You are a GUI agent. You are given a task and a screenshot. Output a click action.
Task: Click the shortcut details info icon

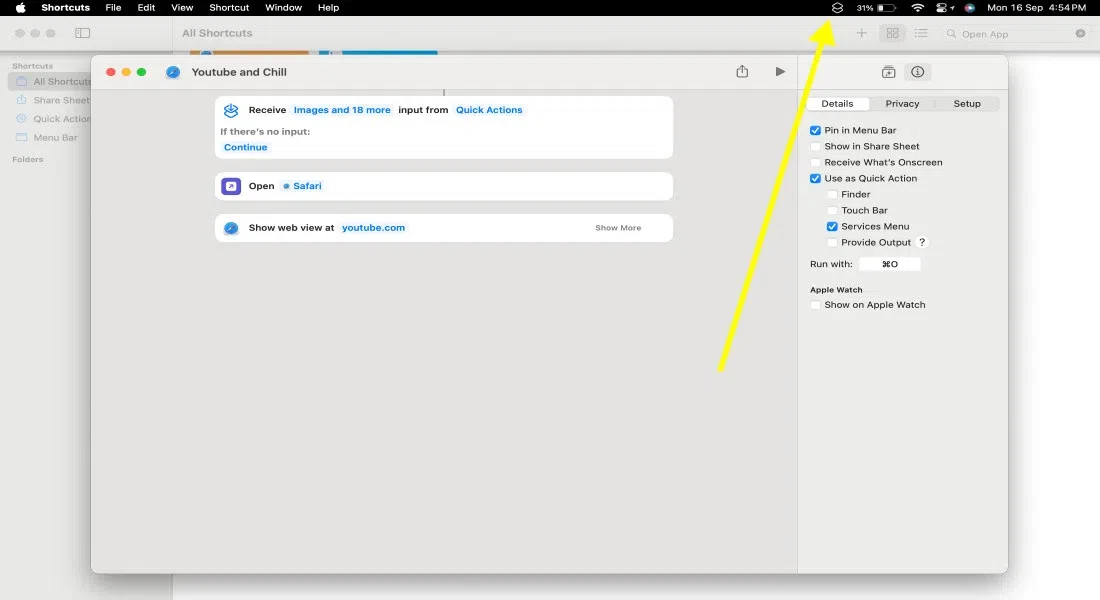point(918,72)
